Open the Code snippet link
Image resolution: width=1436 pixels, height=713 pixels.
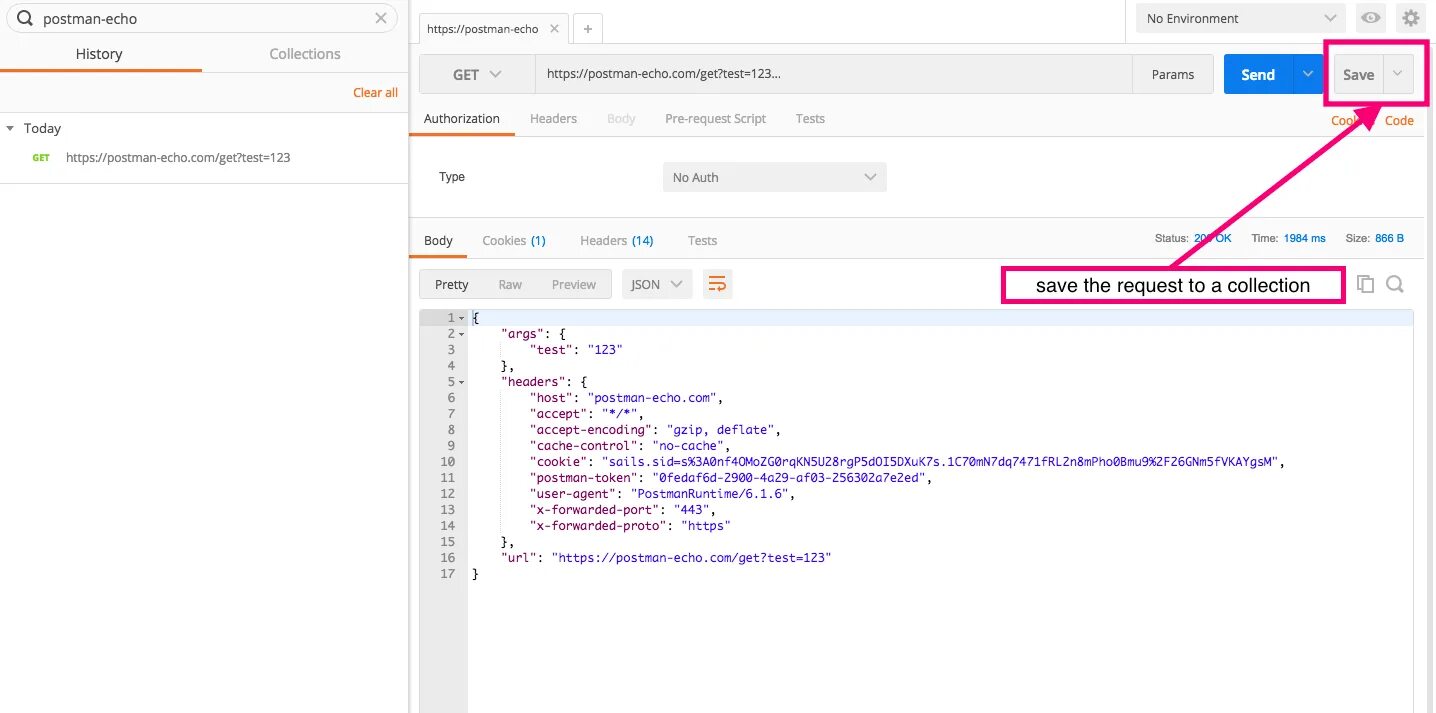(x=1399, y=120)
